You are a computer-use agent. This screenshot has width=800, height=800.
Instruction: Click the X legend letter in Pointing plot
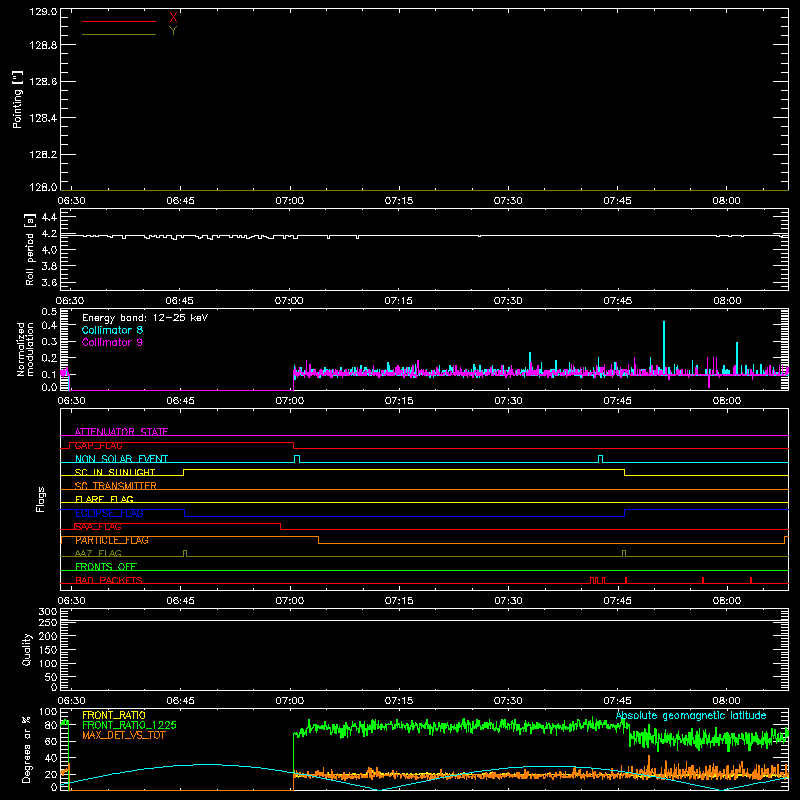[x=173, y=18]
